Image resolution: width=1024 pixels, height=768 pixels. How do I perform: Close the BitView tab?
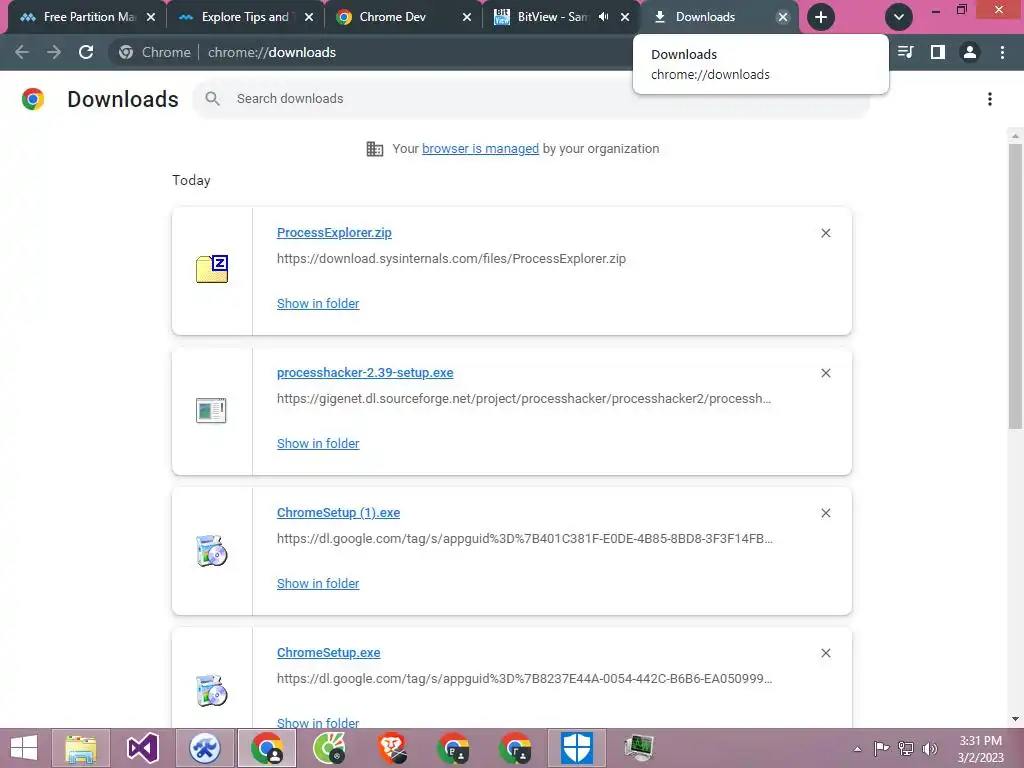tap(625, 17)
